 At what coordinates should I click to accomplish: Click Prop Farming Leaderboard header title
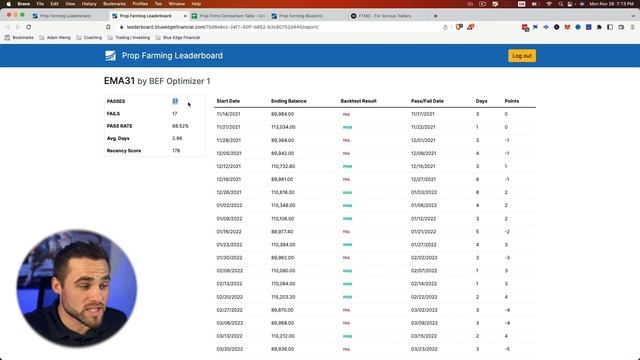pyautogui.click(x=172, y=56)
